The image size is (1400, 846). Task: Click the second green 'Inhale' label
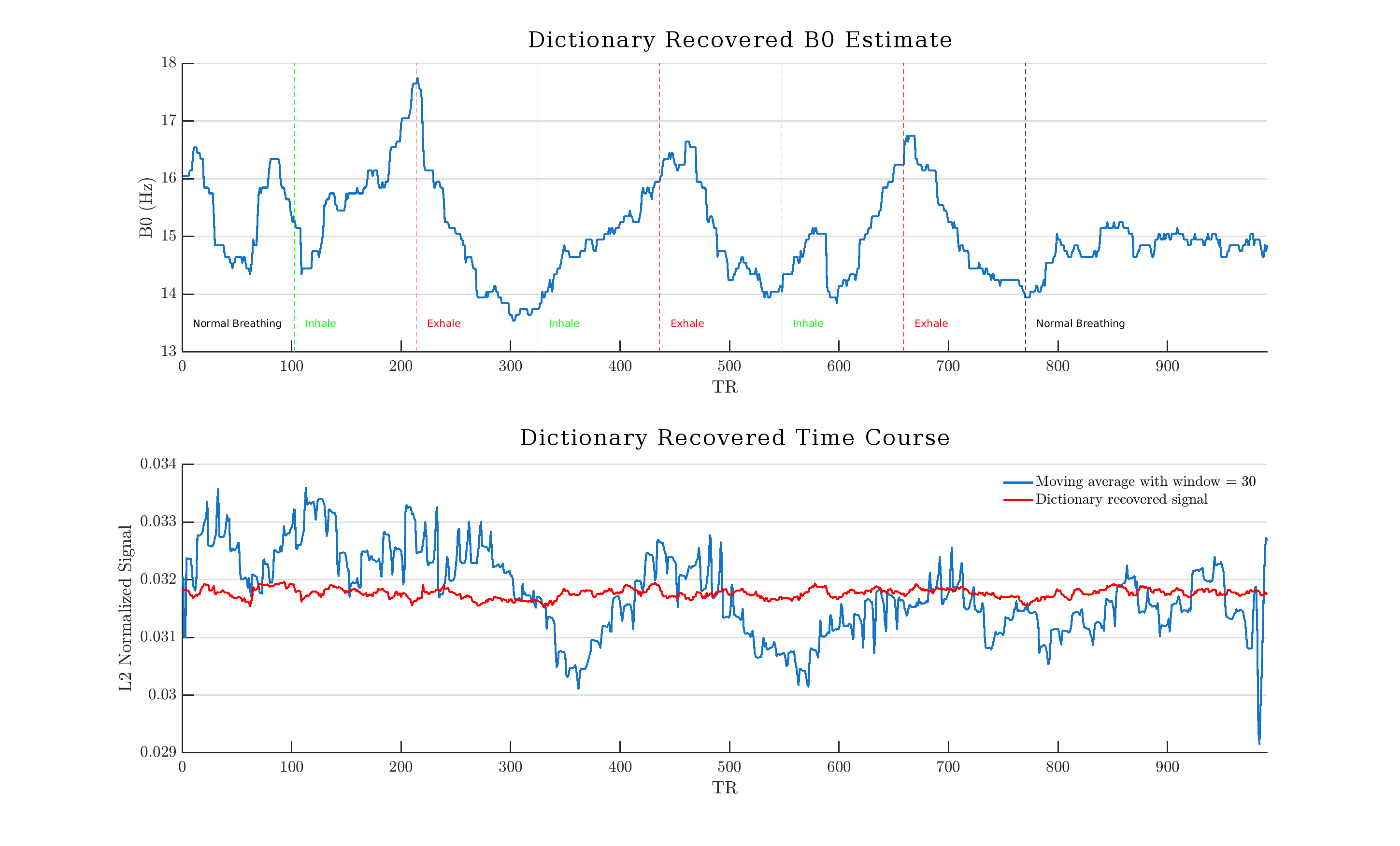click(x=564, y=324)
